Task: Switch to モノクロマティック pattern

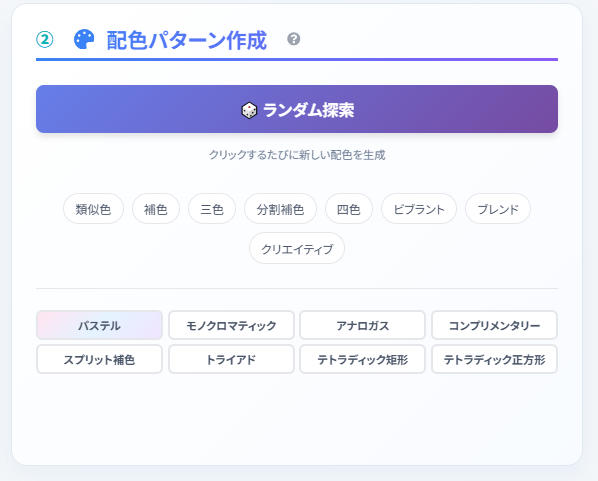Action: pyautogui.click(x=231, y=325)
